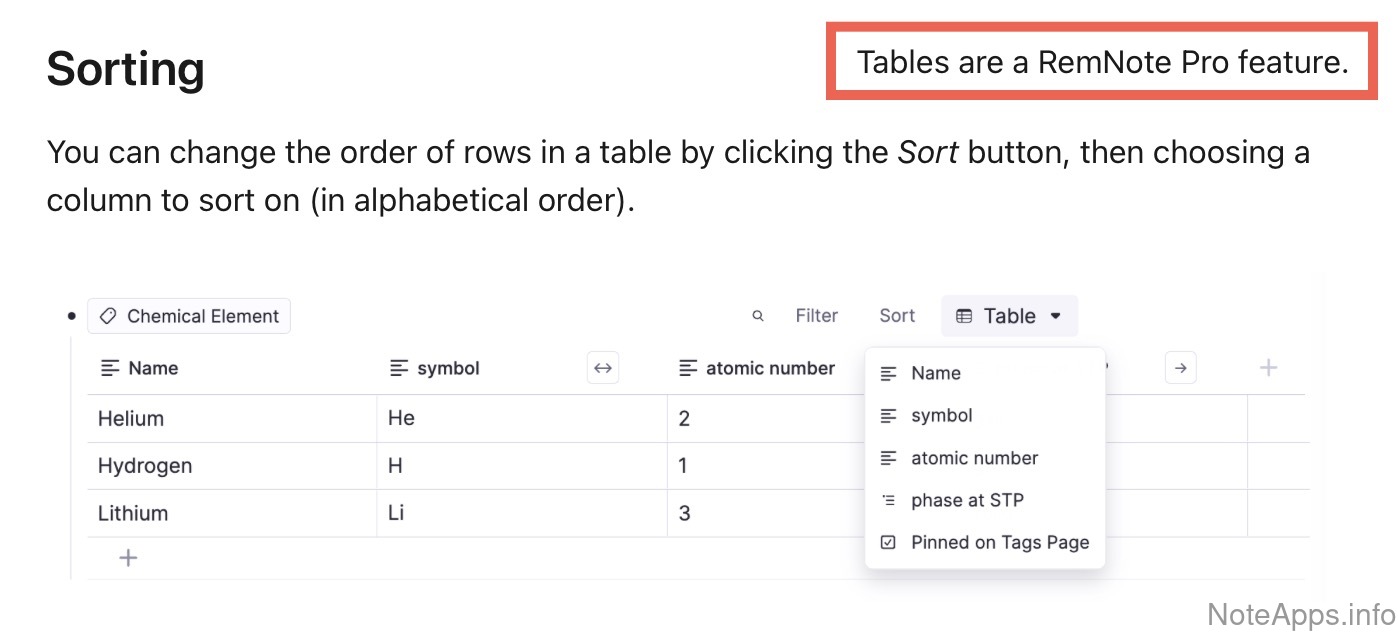Screen dimensions: 1398x634
Task: Click the Sort button
Action: 897,316
